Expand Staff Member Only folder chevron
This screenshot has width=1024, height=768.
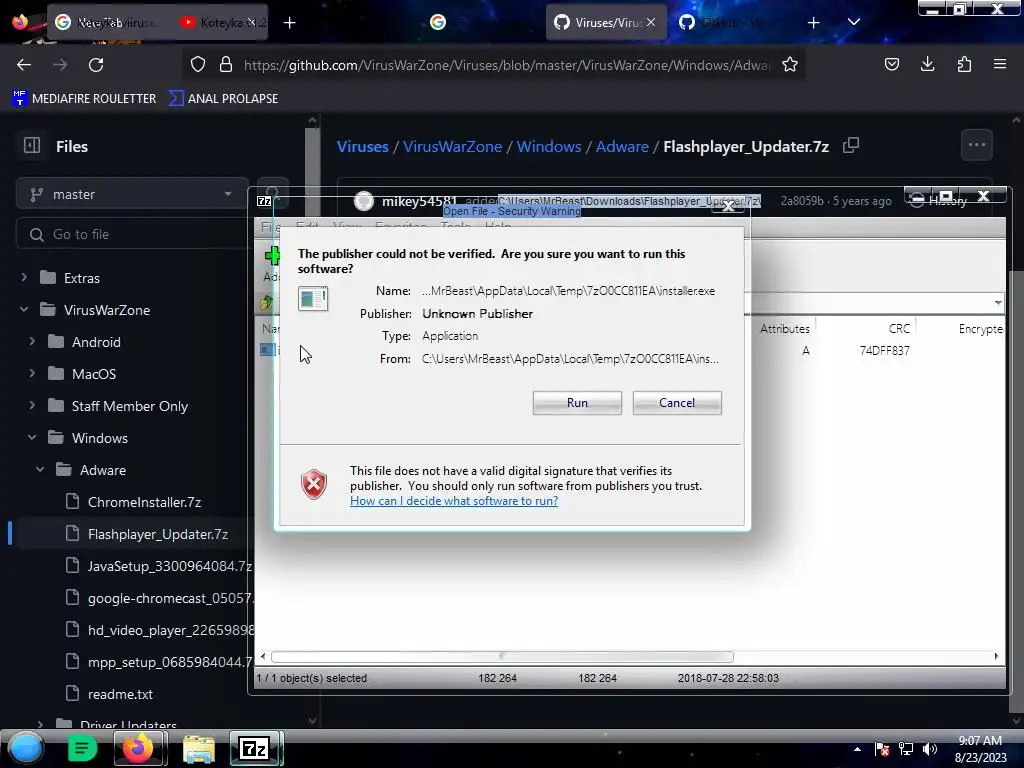32,406
